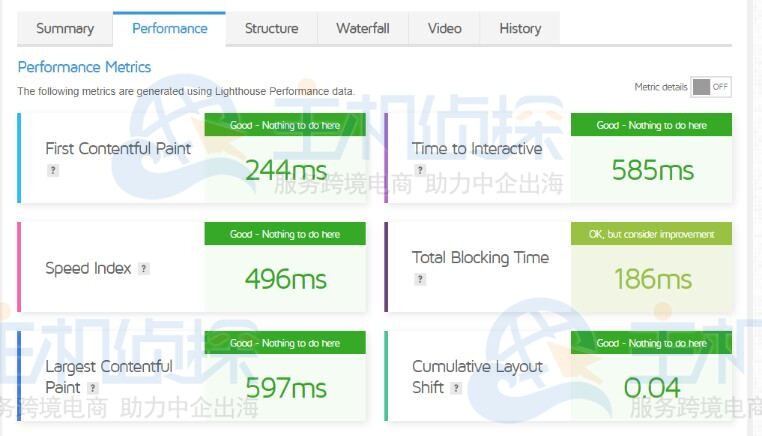Click the Speed Index title
Viewport: 762px width, 436px height.
point(88,268)
